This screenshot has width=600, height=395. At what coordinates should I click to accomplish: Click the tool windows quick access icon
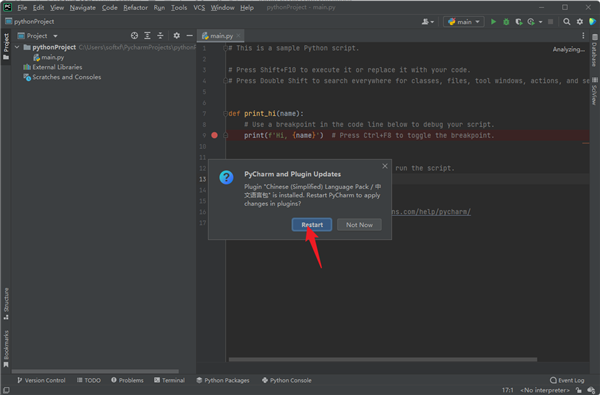[x=6, y=390]
